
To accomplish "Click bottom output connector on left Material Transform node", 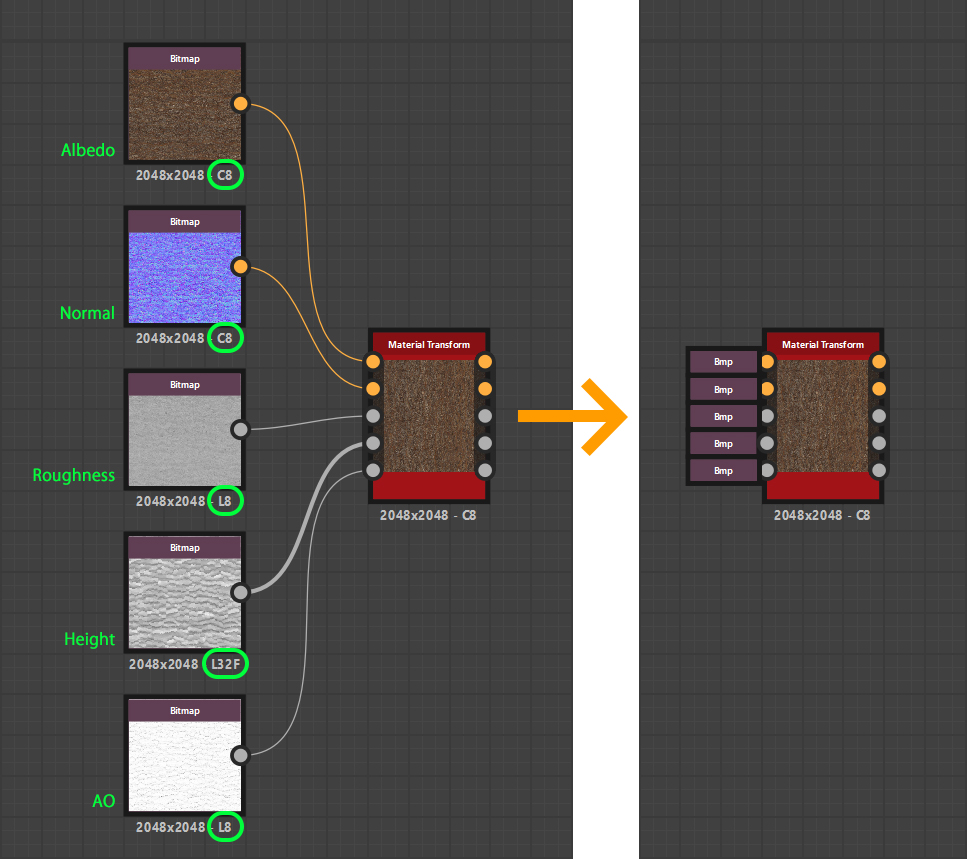I will click(x=485, y=470).
